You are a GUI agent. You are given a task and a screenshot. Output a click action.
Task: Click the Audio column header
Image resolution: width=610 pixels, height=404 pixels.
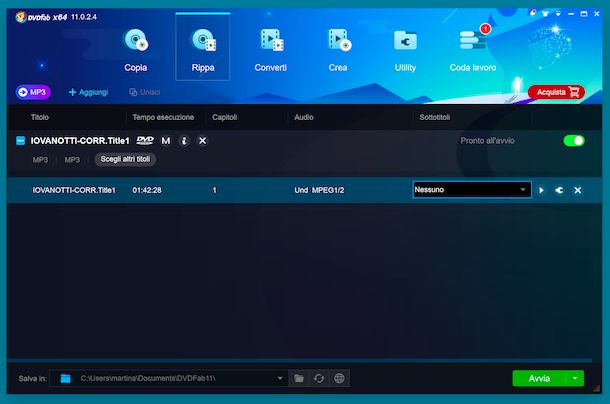[x=304, y=117]
